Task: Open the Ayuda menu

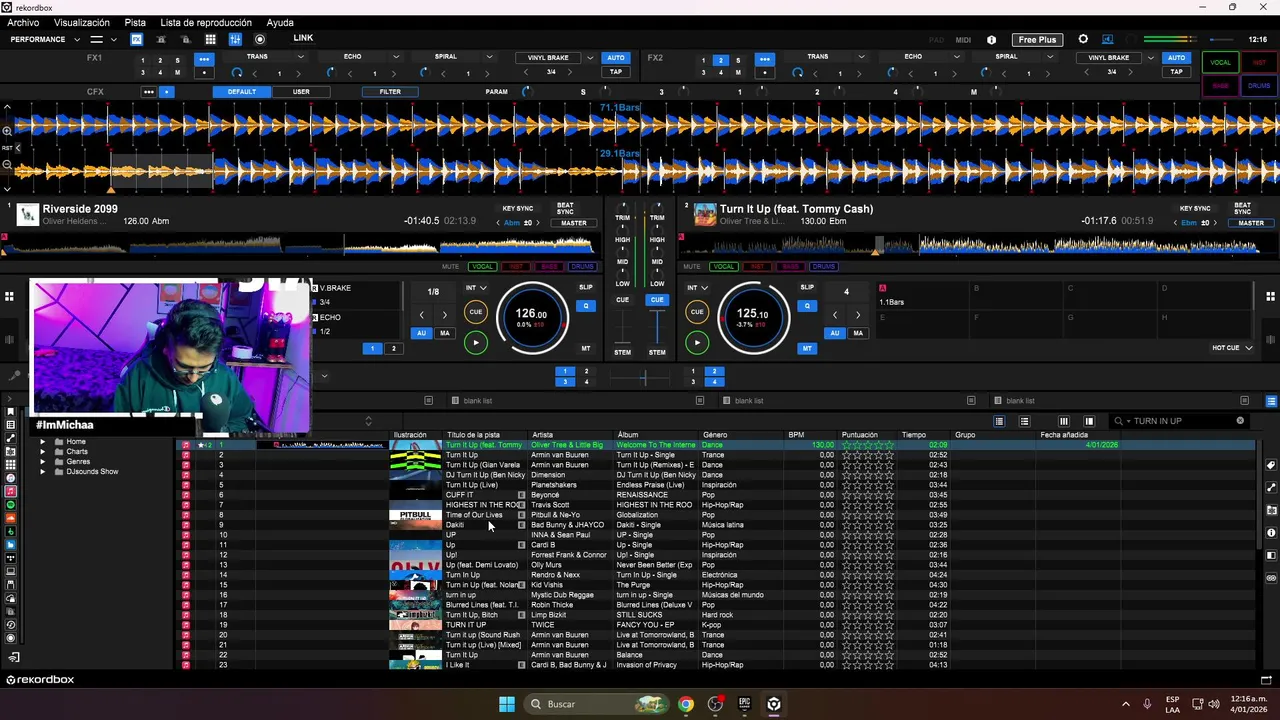Action: pos(280,22)
